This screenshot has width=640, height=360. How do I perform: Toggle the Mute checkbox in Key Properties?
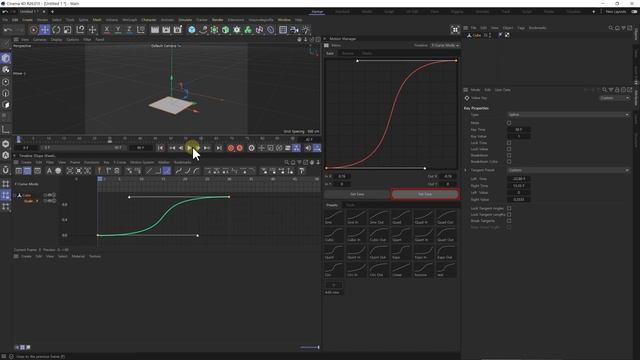tap(509, 122)
